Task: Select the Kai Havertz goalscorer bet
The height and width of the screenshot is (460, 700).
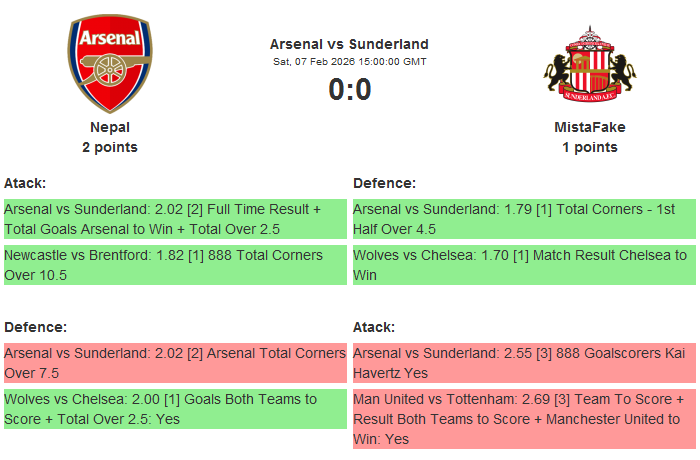Action: point(523,362)
